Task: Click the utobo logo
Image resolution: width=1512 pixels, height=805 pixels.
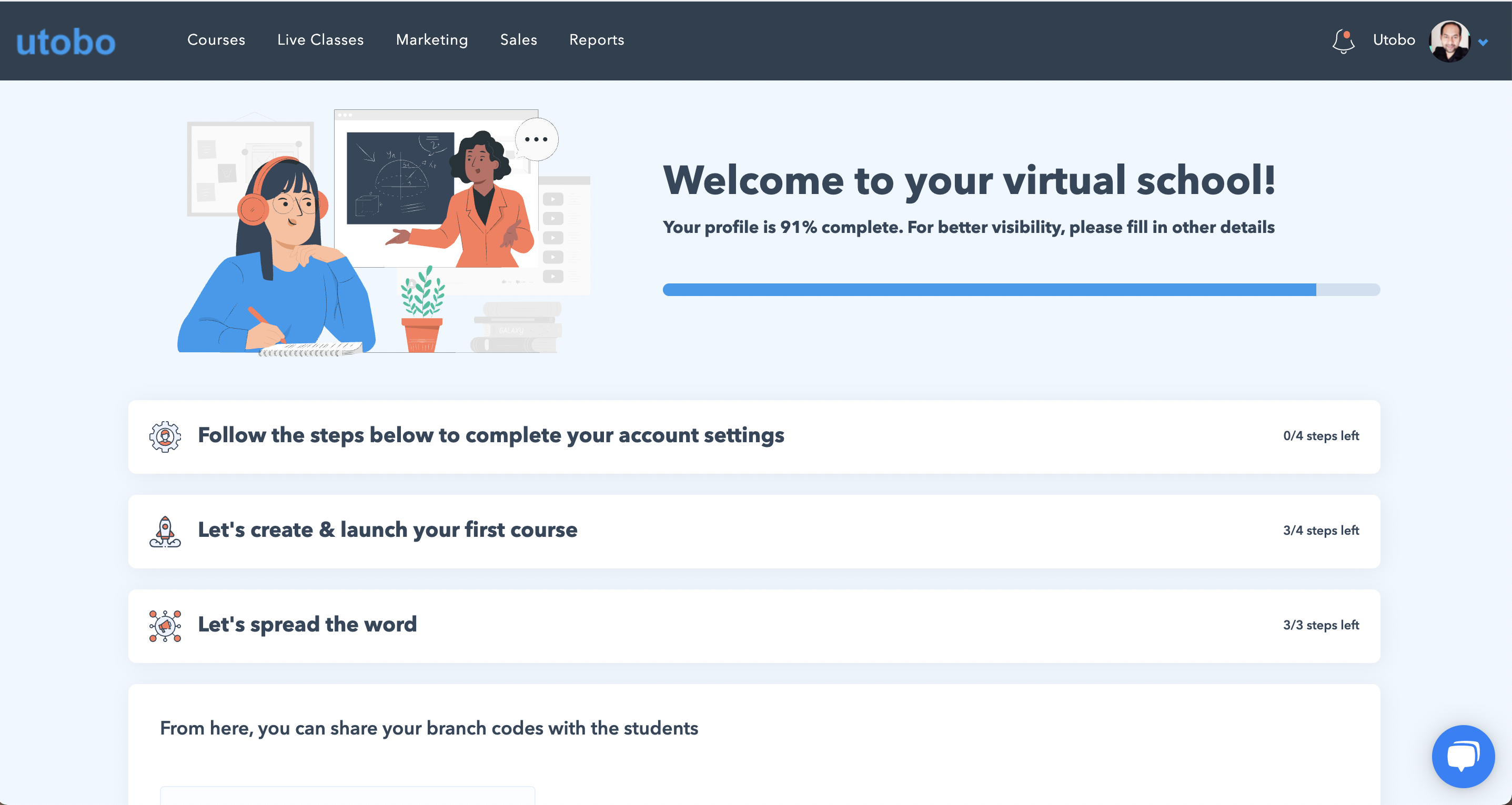Action: tap(66, 42)
